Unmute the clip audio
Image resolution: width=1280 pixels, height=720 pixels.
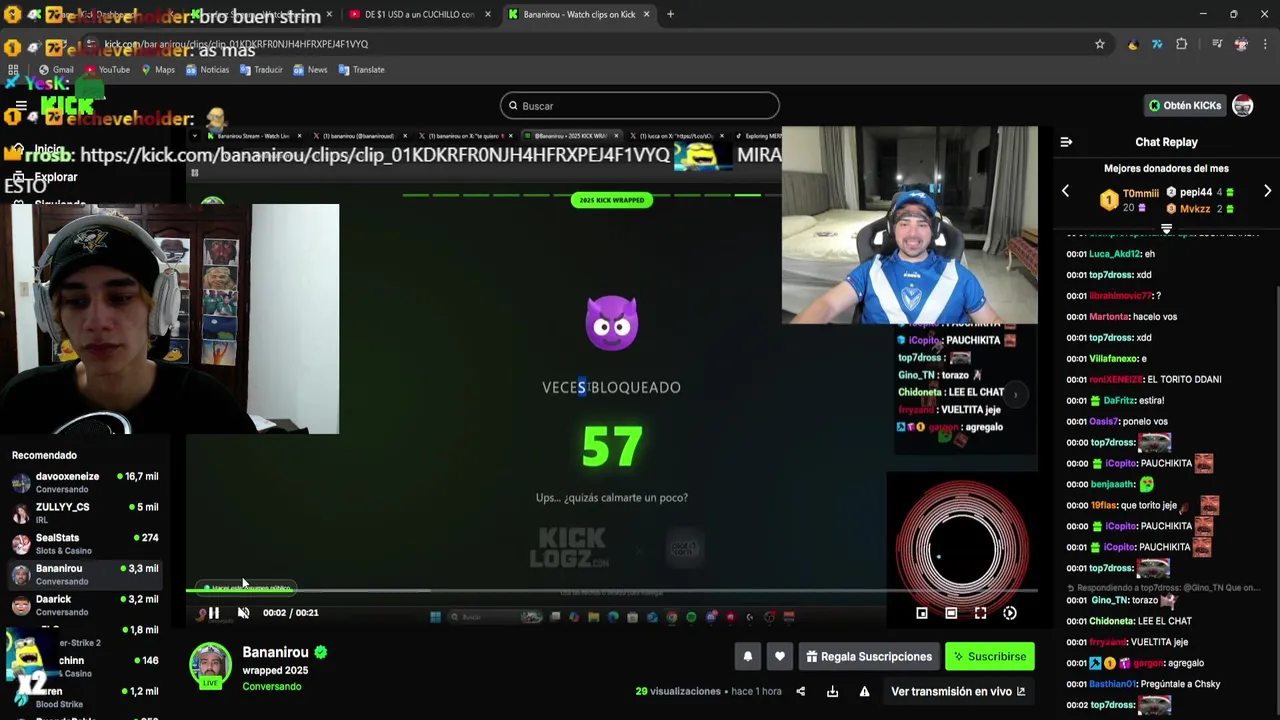243,613
